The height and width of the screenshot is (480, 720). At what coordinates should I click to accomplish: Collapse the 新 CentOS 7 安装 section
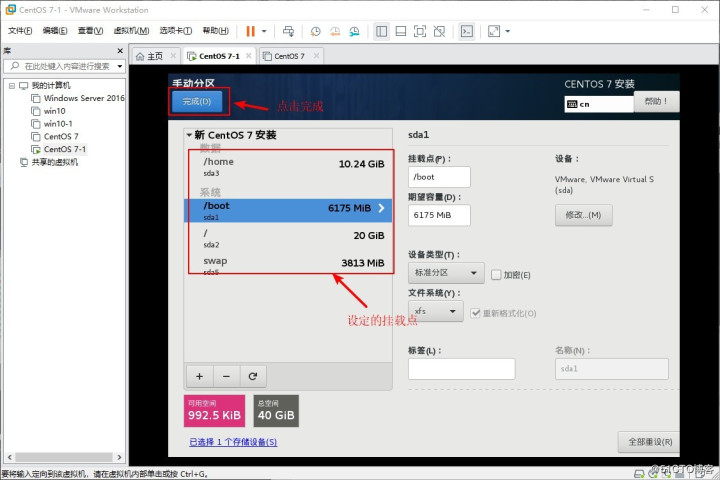point(189,135)
